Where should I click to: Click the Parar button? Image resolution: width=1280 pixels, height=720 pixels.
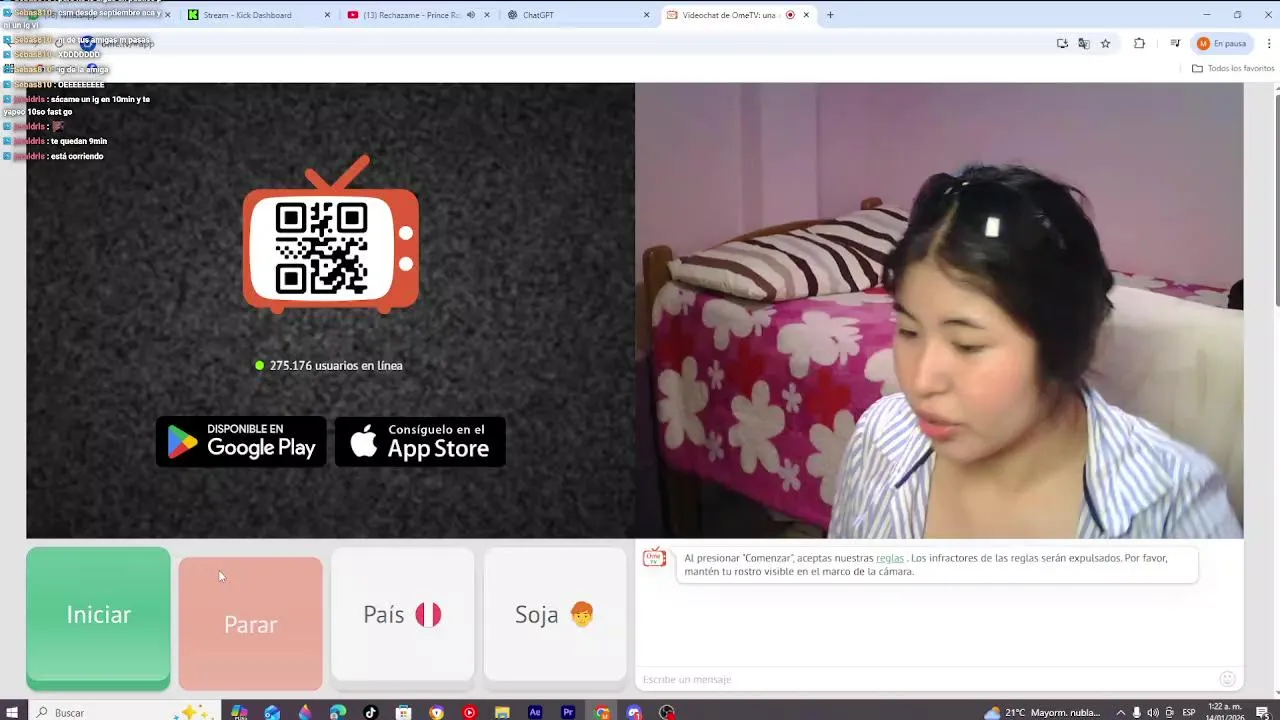[x=250, y=624]
